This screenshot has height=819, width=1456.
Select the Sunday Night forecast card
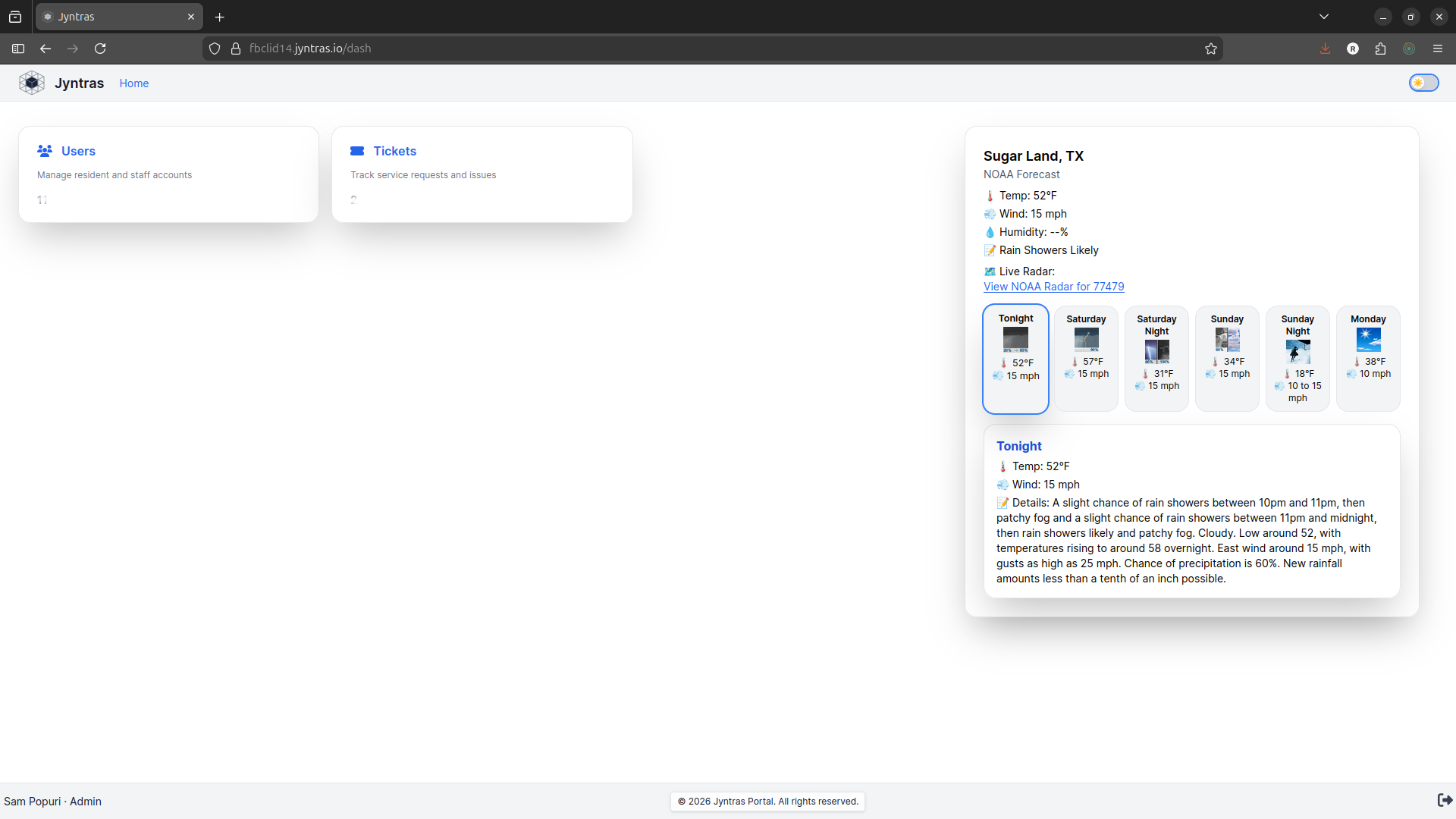pos(1298,359)
